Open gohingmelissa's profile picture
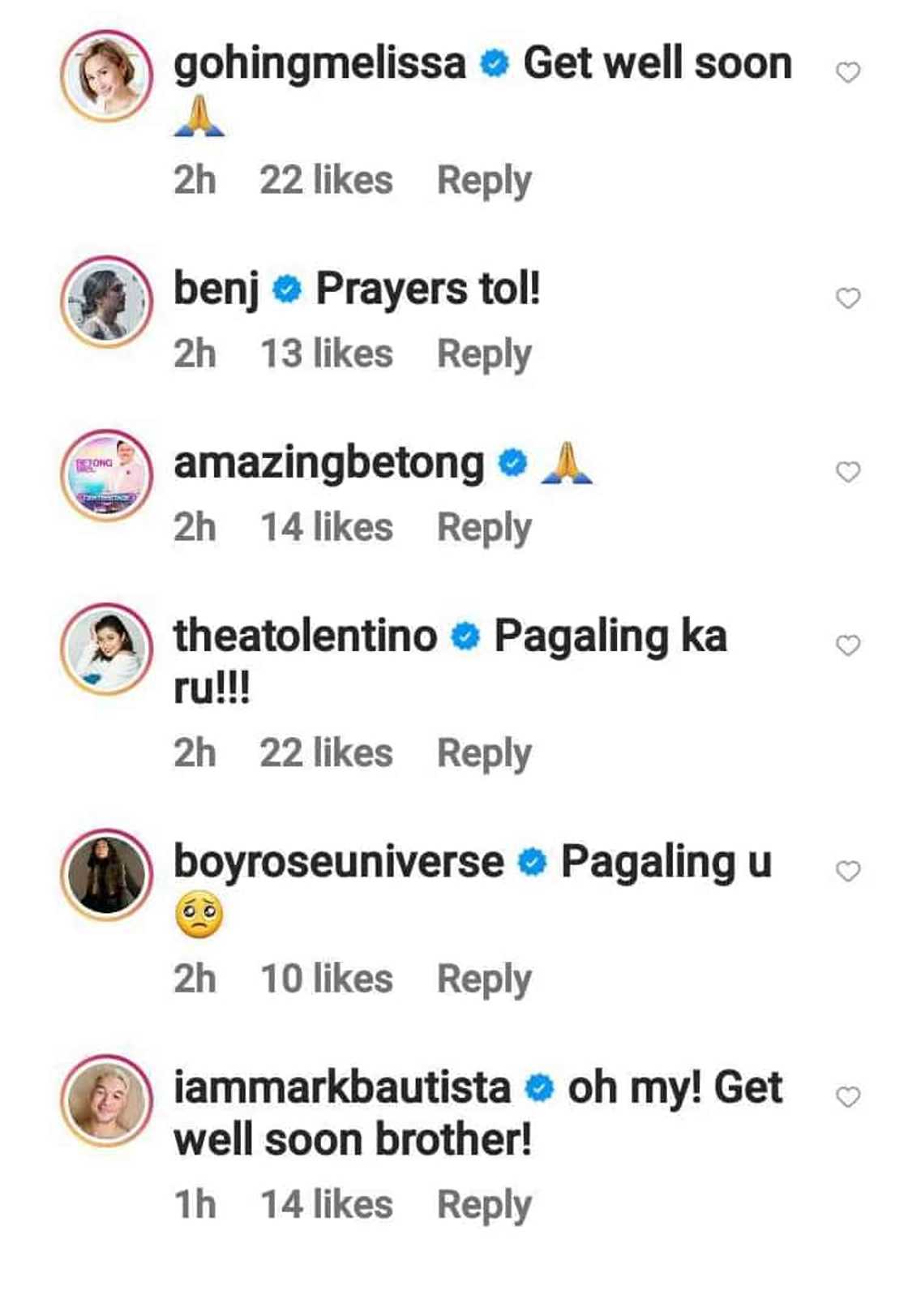 coord(107,75)
